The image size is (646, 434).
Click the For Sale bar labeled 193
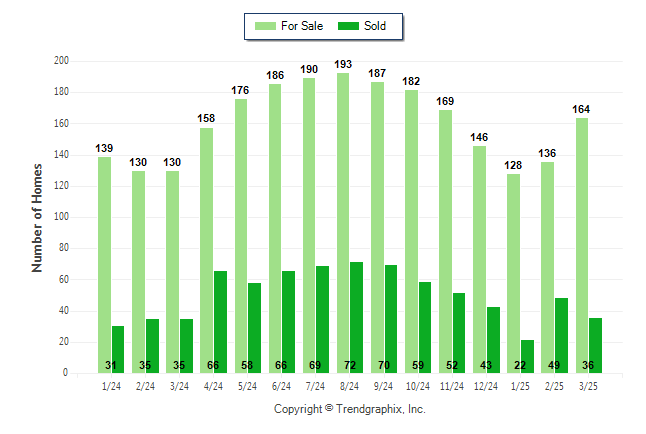[x=343, y=223]
